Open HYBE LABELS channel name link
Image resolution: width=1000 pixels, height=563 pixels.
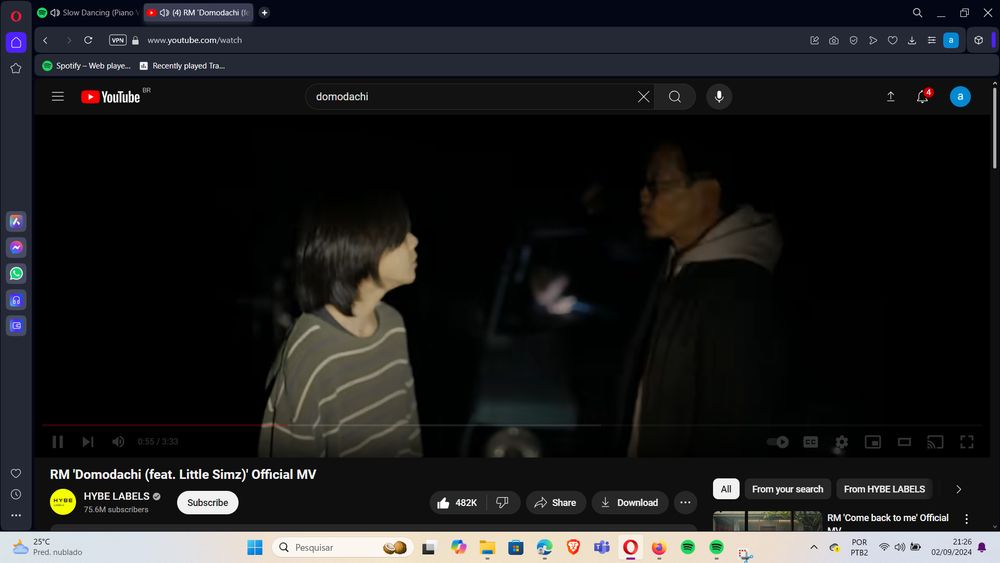[x=116, y=496]
